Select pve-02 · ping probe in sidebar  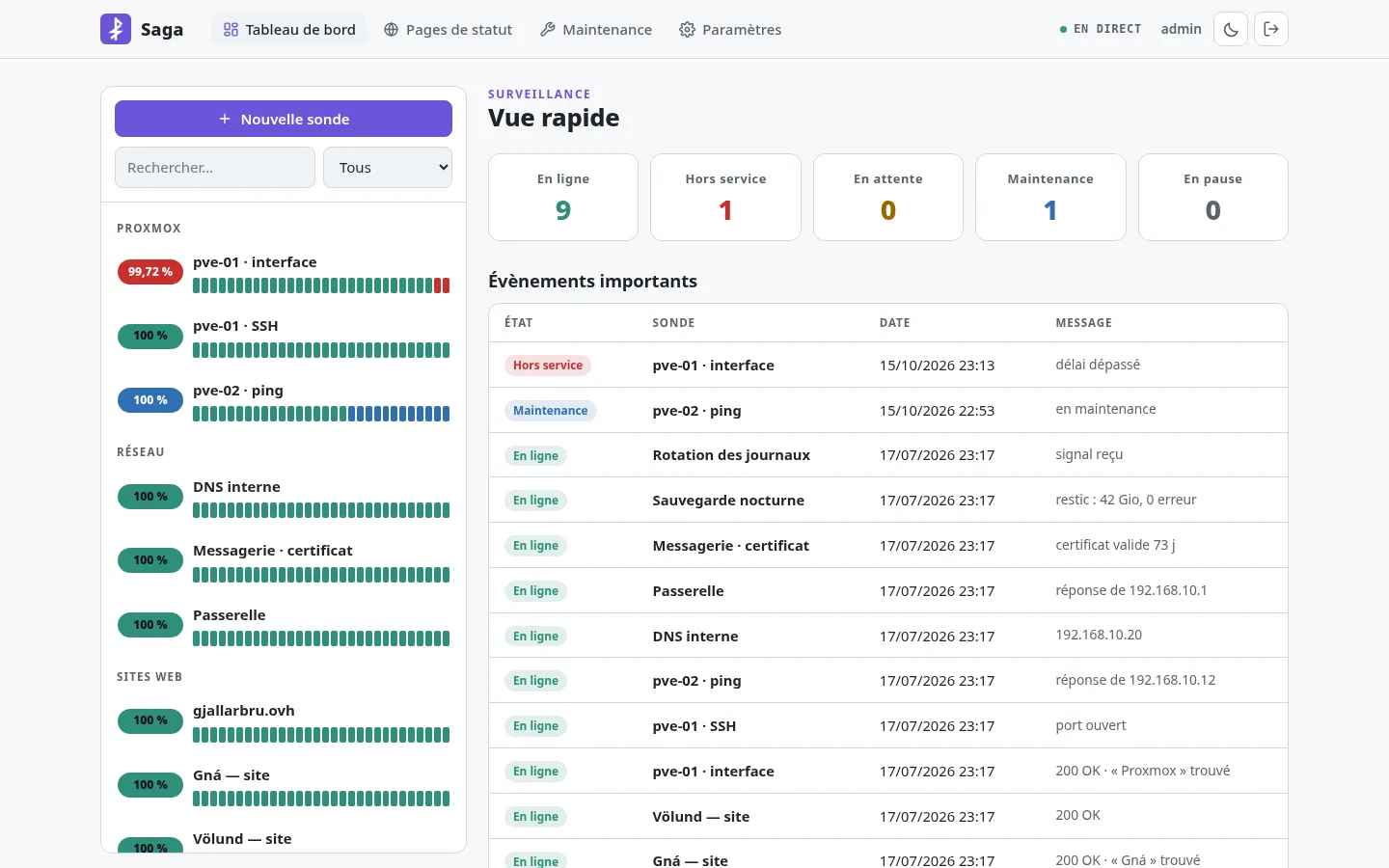[284, 401]
